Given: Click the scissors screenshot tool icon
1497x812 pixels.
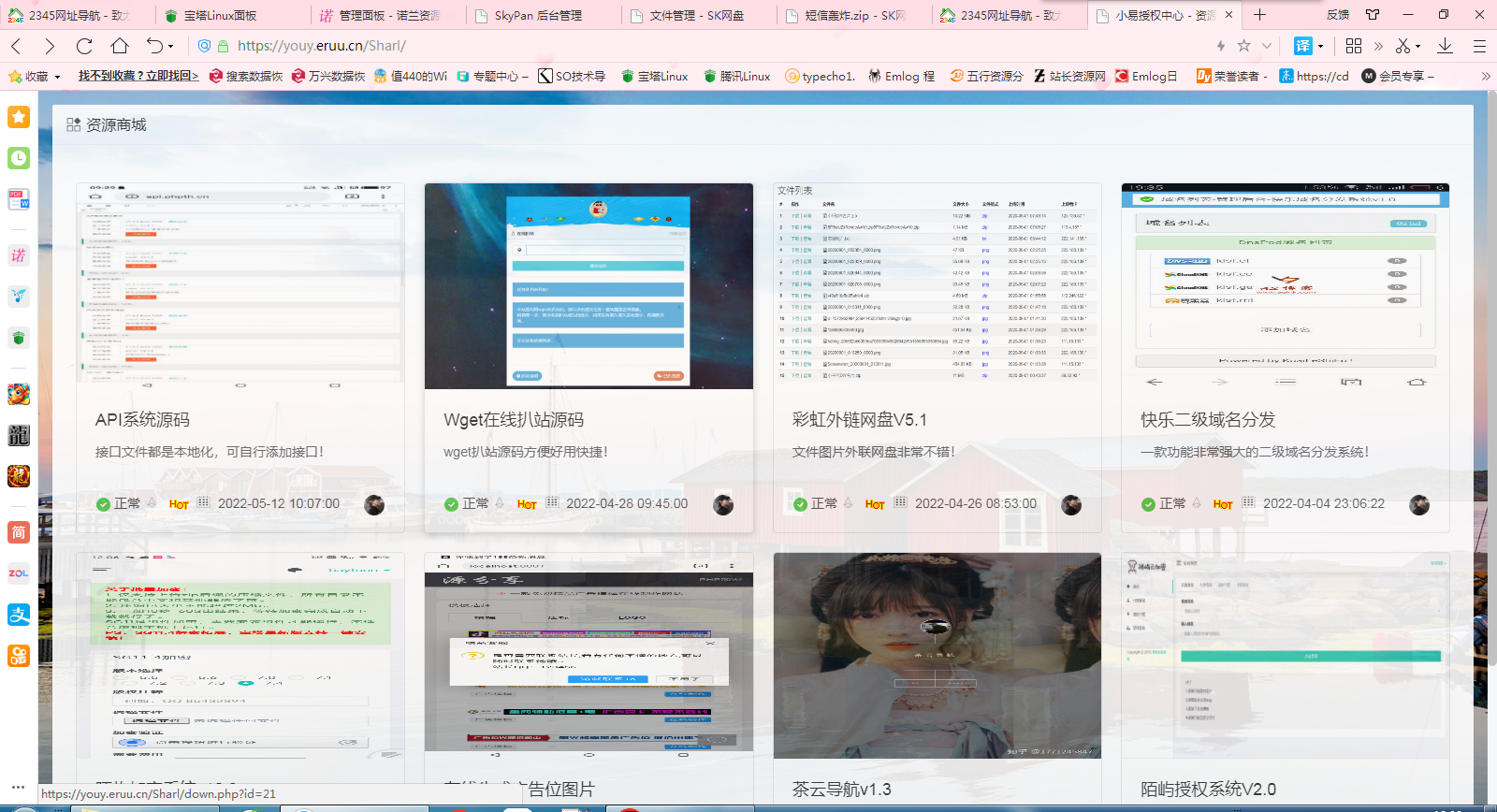Looking at the screenshot, I should pyautogui.click(x=1403, y=46).
